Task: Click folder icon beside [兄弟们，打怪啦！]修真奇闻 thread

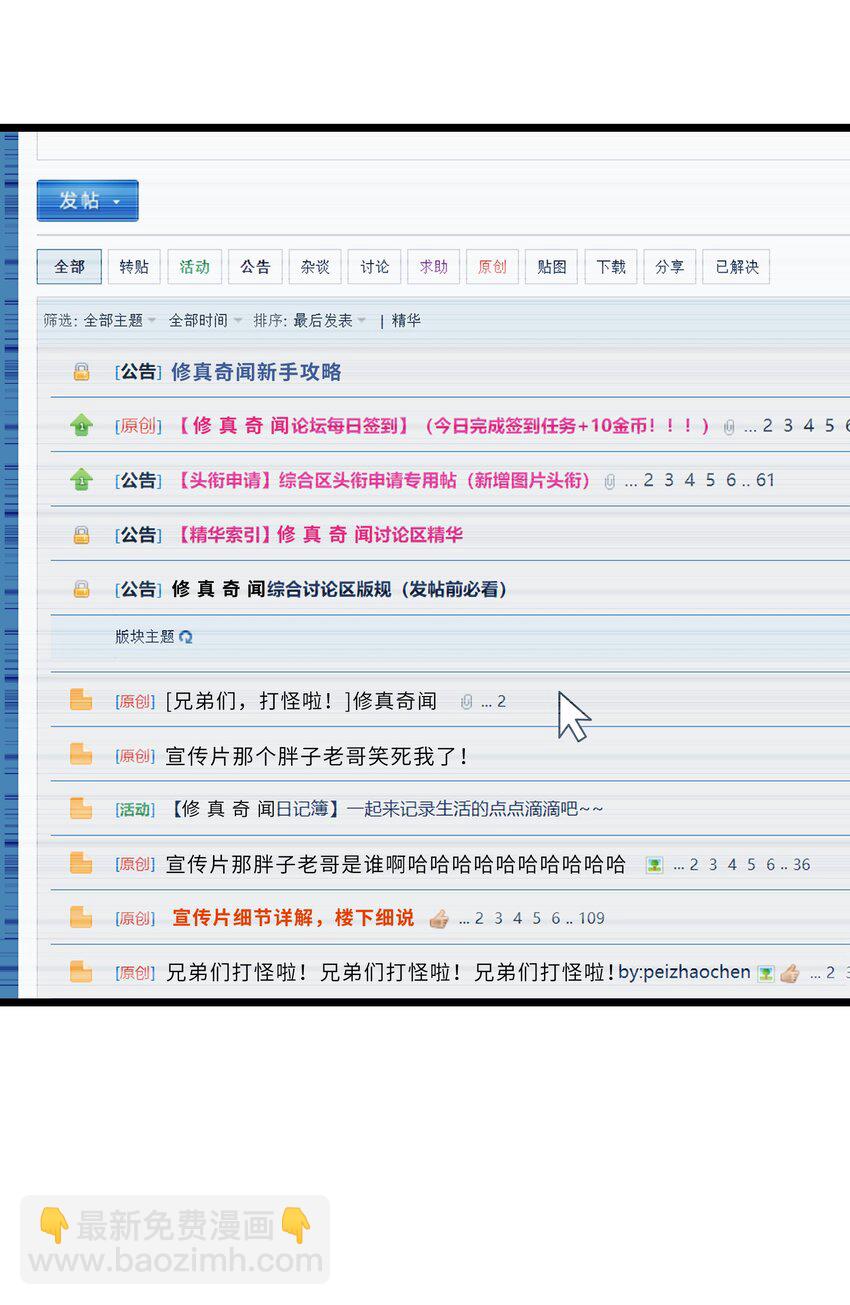Action: point(81,700)
